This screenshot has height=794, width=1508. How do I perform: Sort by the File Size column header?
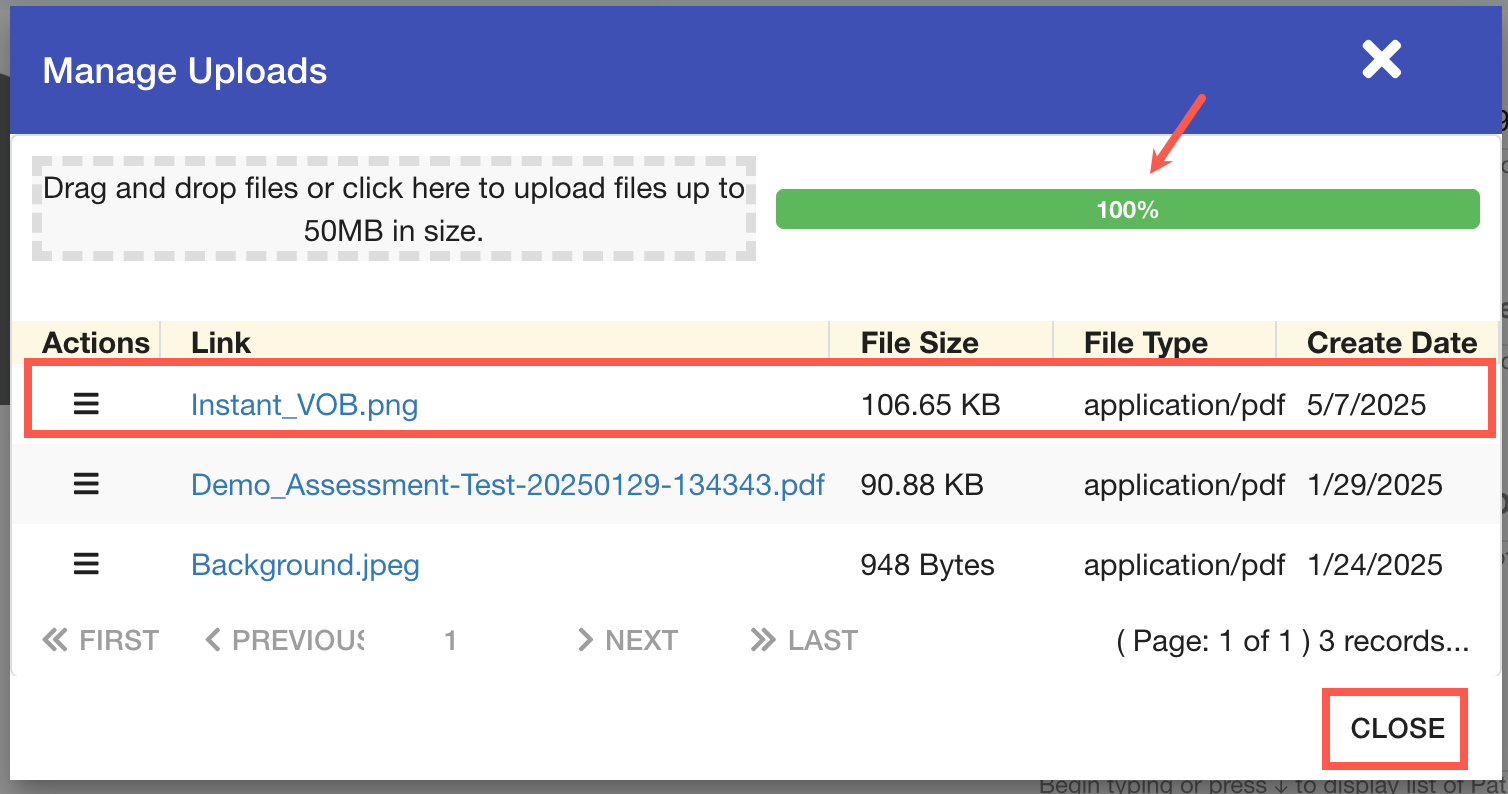point(919,343)
